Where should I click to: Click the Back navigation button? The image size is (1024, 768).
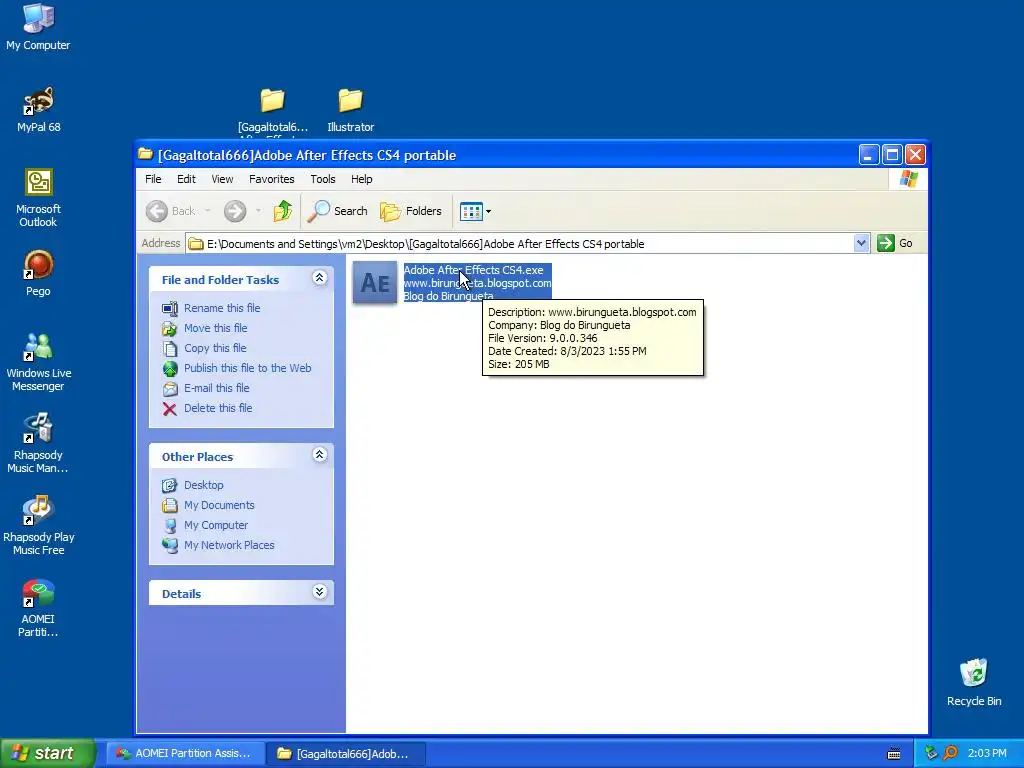click(170, 211)
